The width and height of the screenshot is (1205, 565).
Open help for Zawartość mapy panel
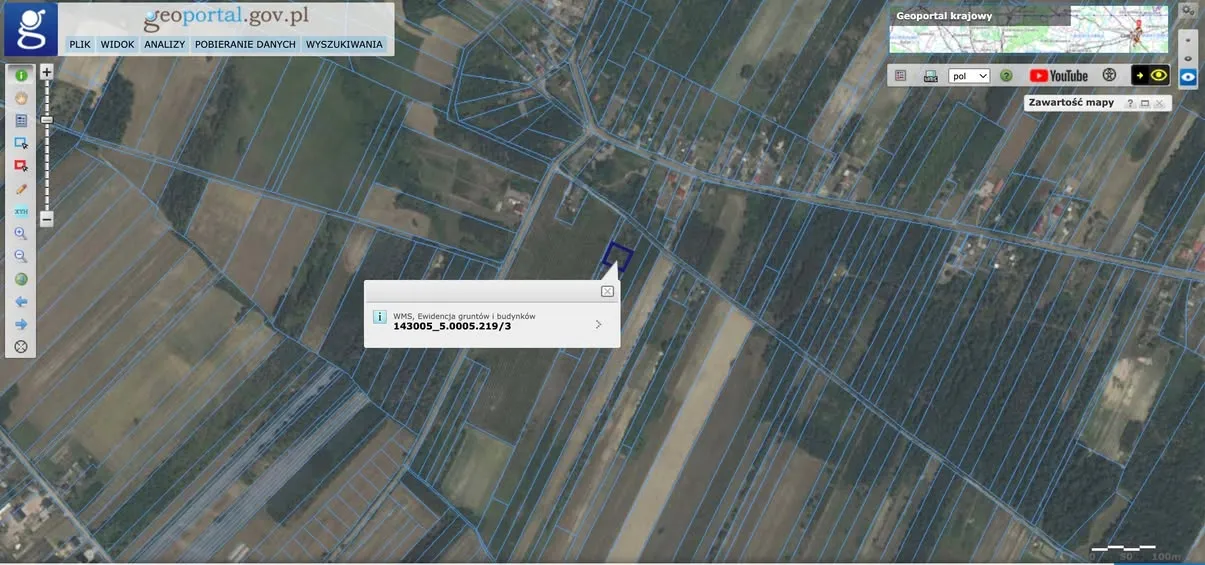point(1130,103)
